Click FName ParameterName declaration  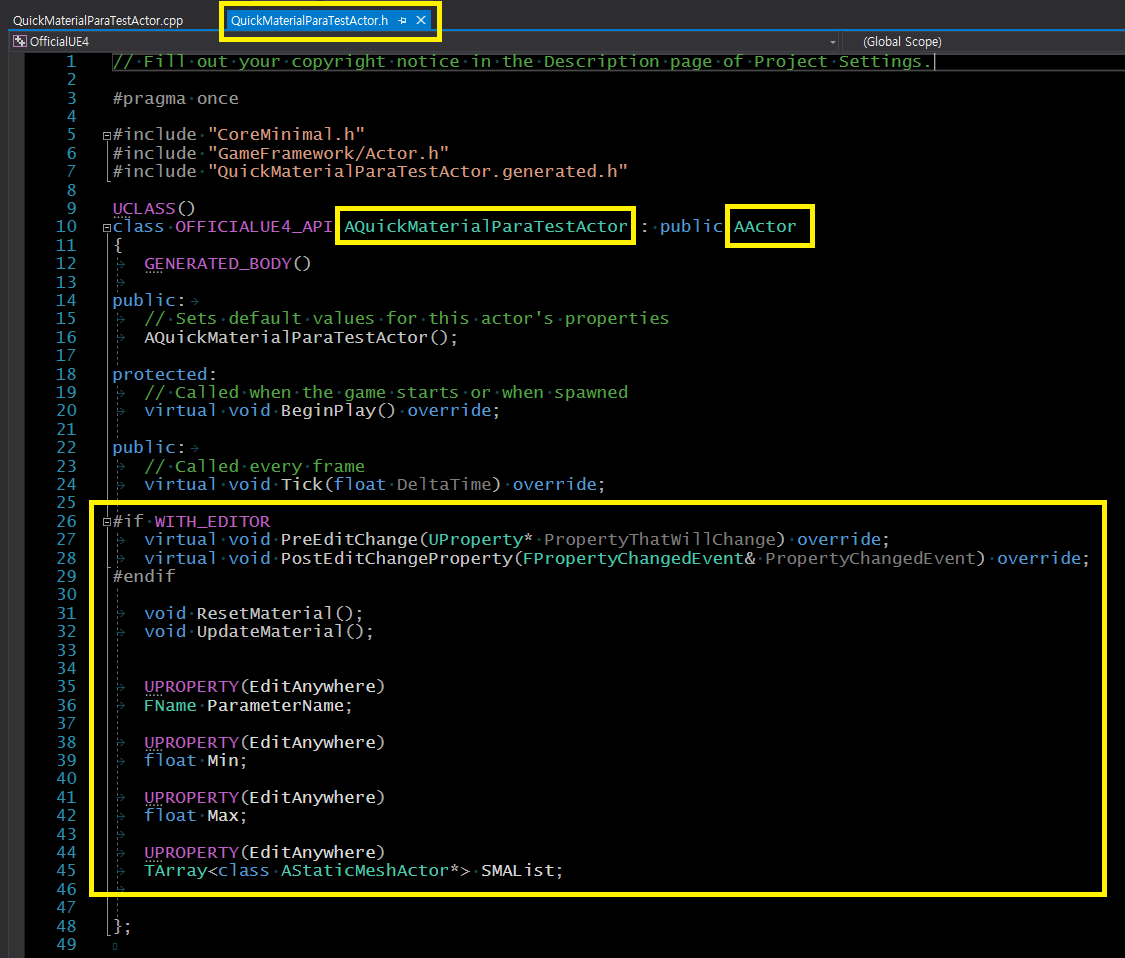[x=248, y=705]
